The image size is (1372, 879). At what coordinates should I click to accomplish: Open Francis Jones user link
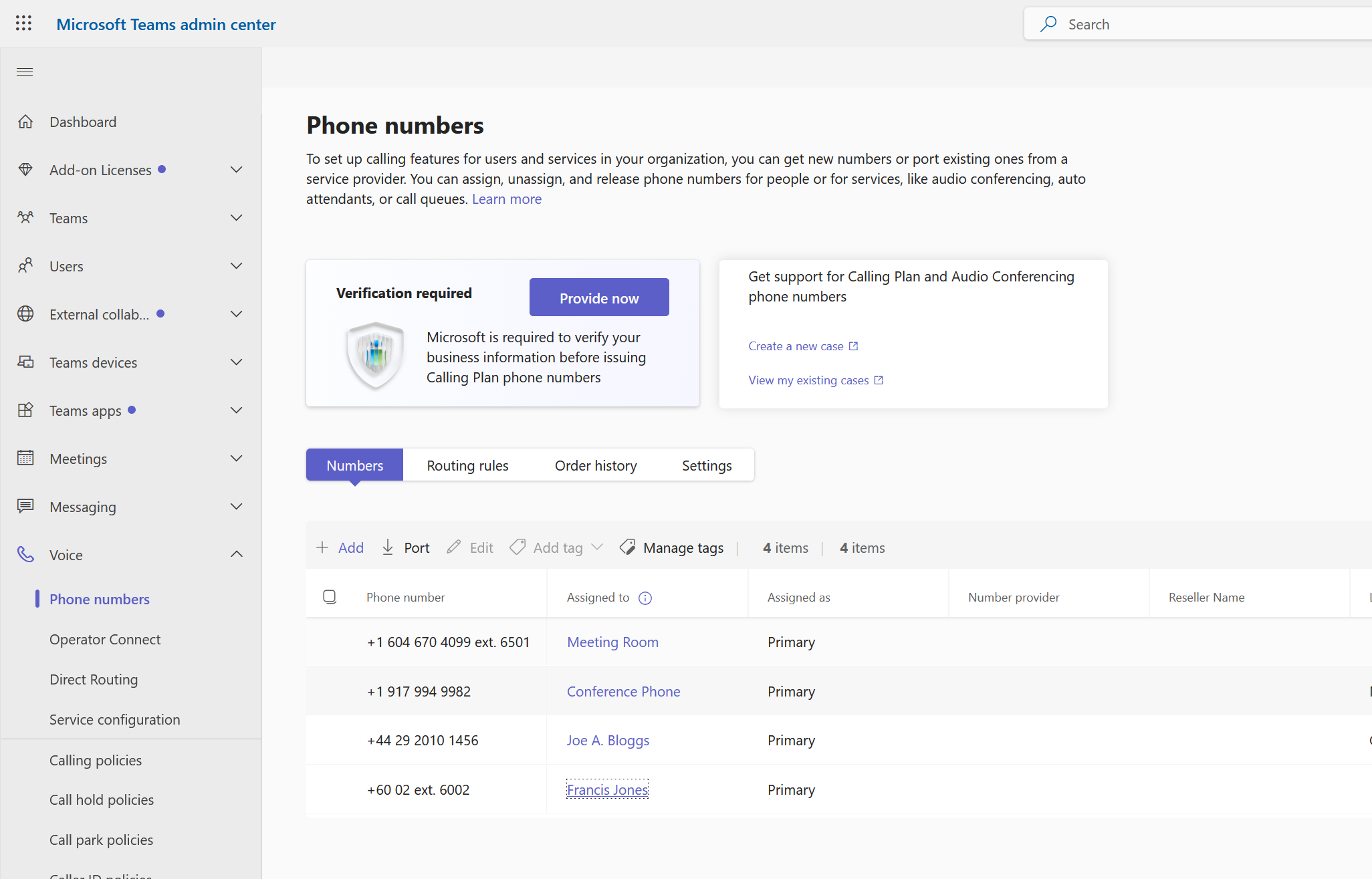point(607,789)
